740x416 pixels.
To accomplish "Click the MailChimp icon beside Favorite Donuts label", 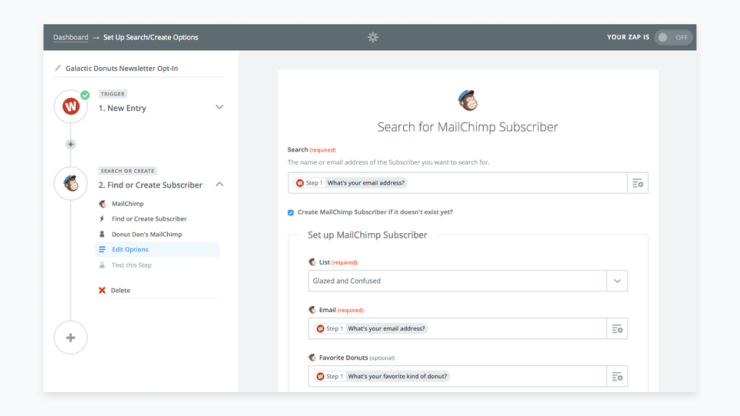I will click(312, 357).
